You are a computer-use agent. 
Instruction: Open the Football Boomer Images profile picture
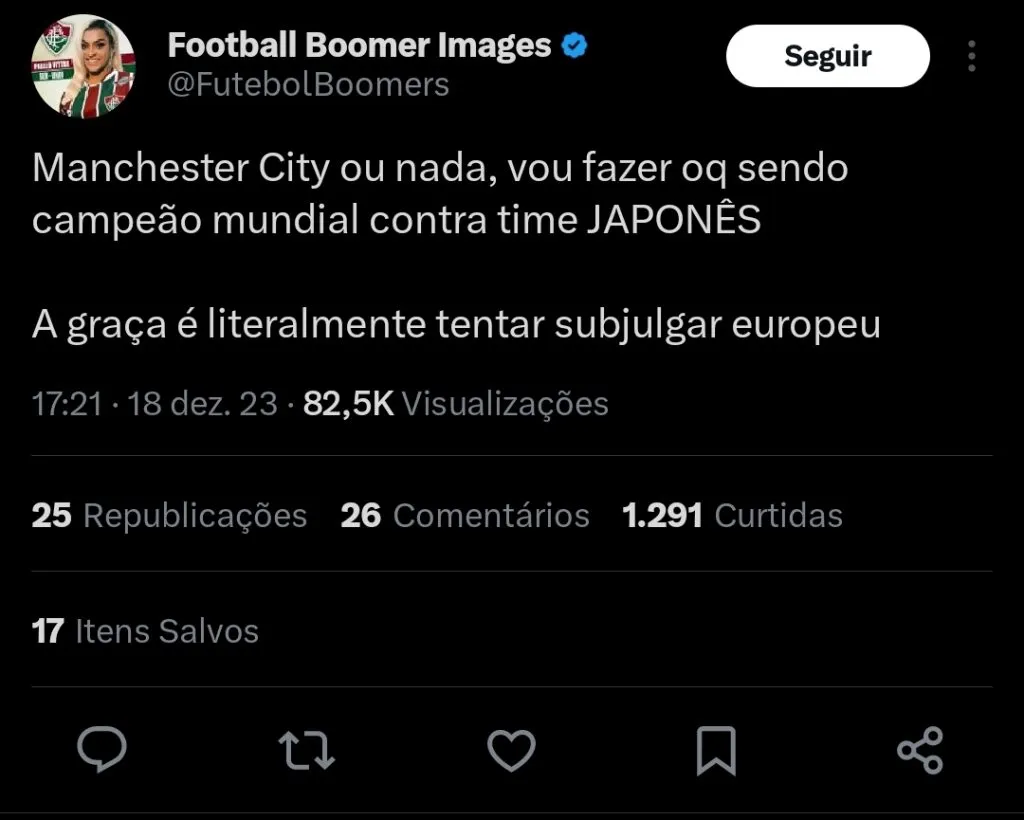[84, 66]
